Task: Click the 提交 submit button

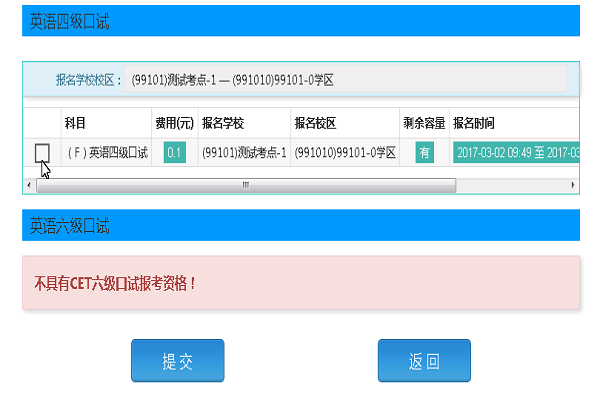Action: (177, 361)
